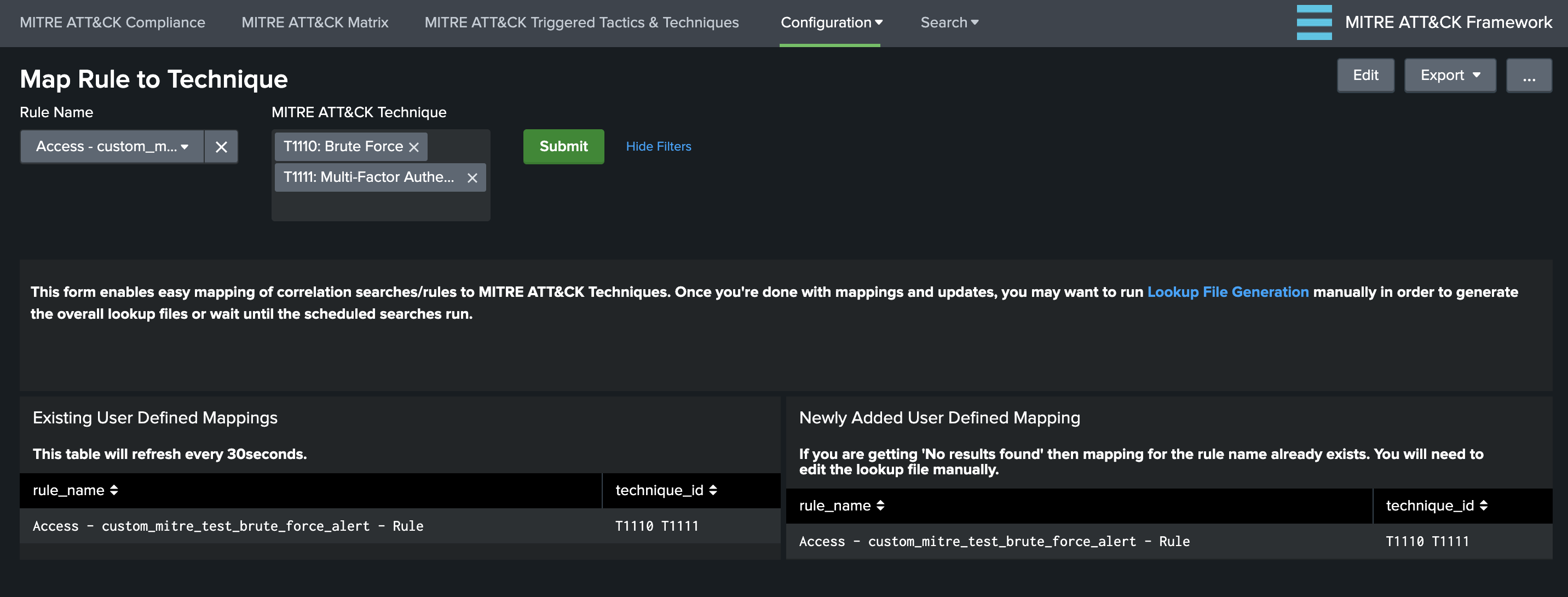Screen dimensions: 1568x597
Task: Clear the Rule Name selection with X
Action: click(x=221, y=147)
